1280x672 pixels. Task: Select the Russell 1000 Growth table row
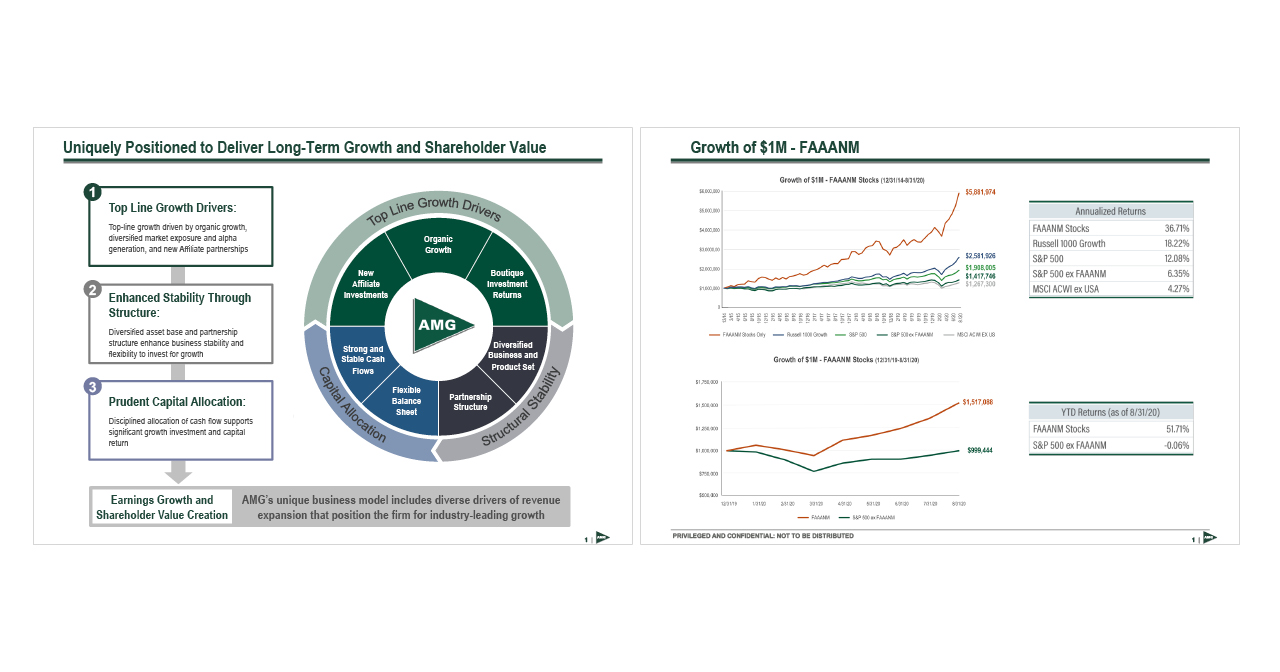pyautogui.click(x=1110, y=243)
